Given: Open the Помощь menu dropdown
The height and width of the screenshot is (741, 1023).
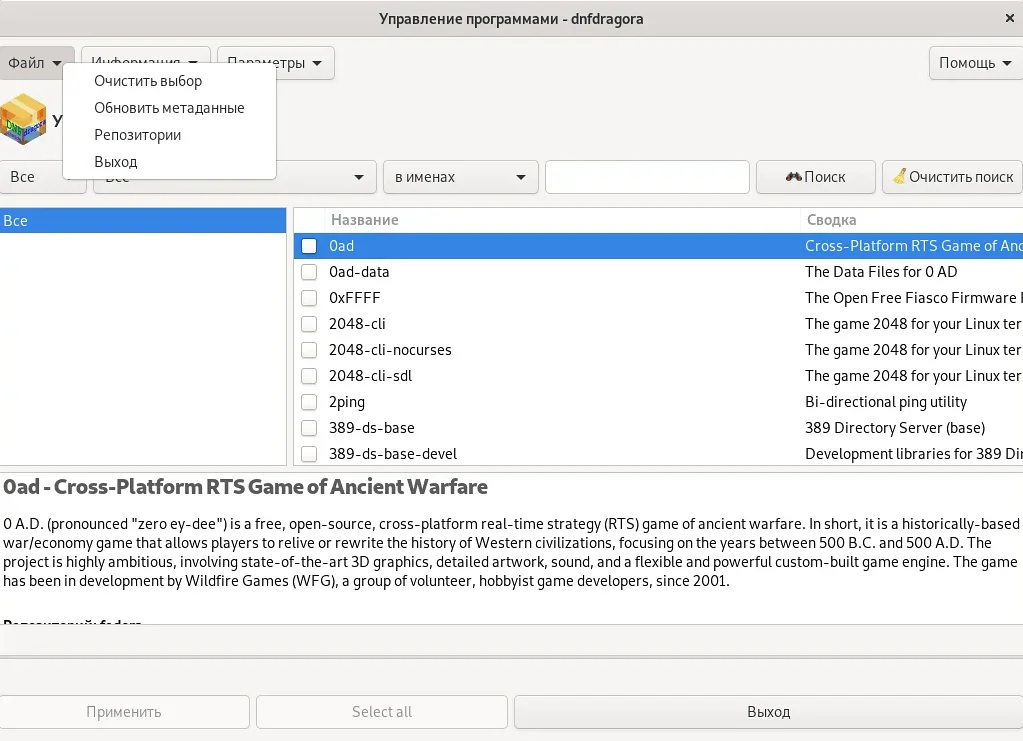Looking at the screenshot, I should pyautogui.click(x=975, y=63).
